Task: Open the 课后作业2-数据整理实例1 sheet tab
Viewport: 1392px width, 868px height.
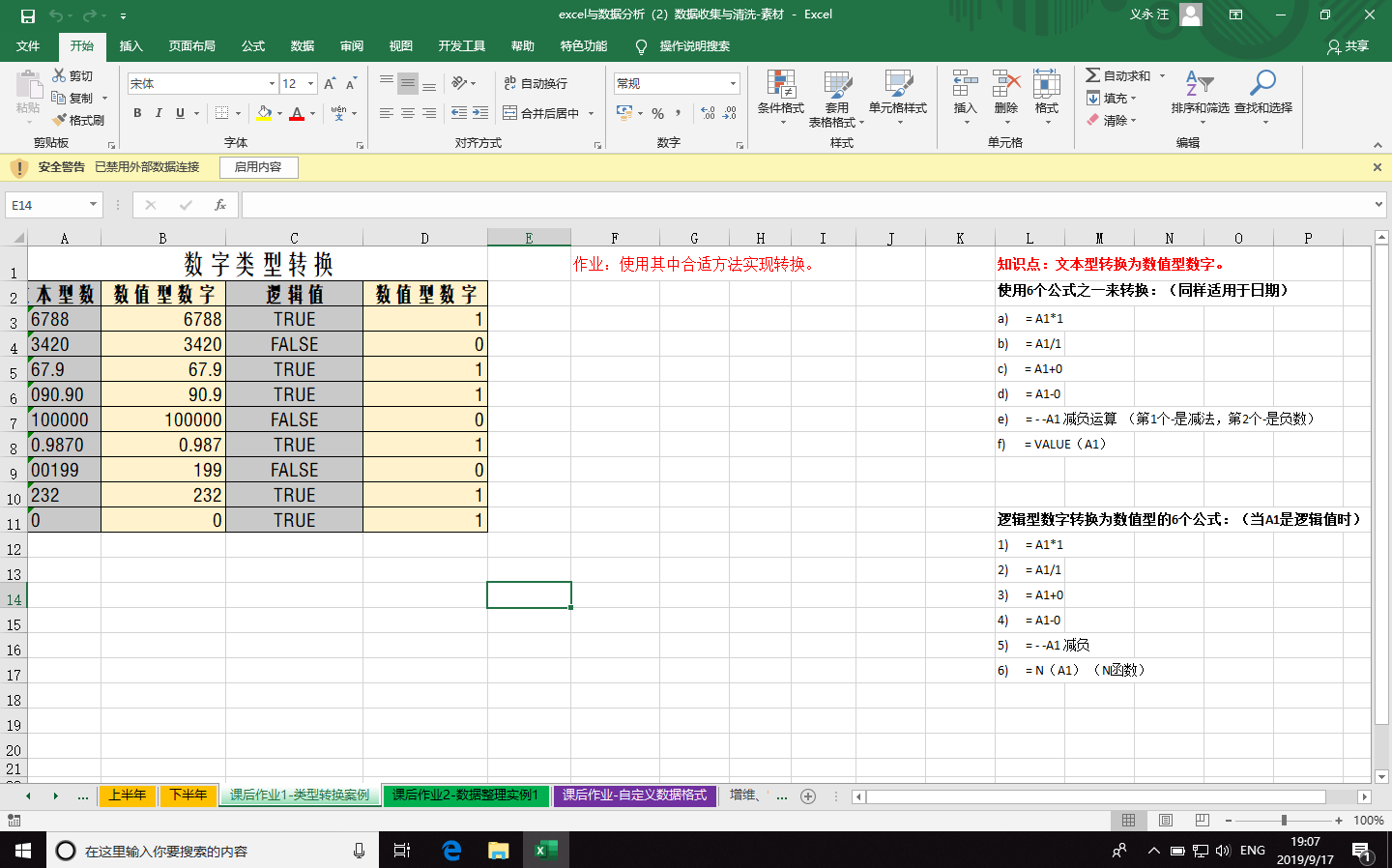Action: coord(465,796)
